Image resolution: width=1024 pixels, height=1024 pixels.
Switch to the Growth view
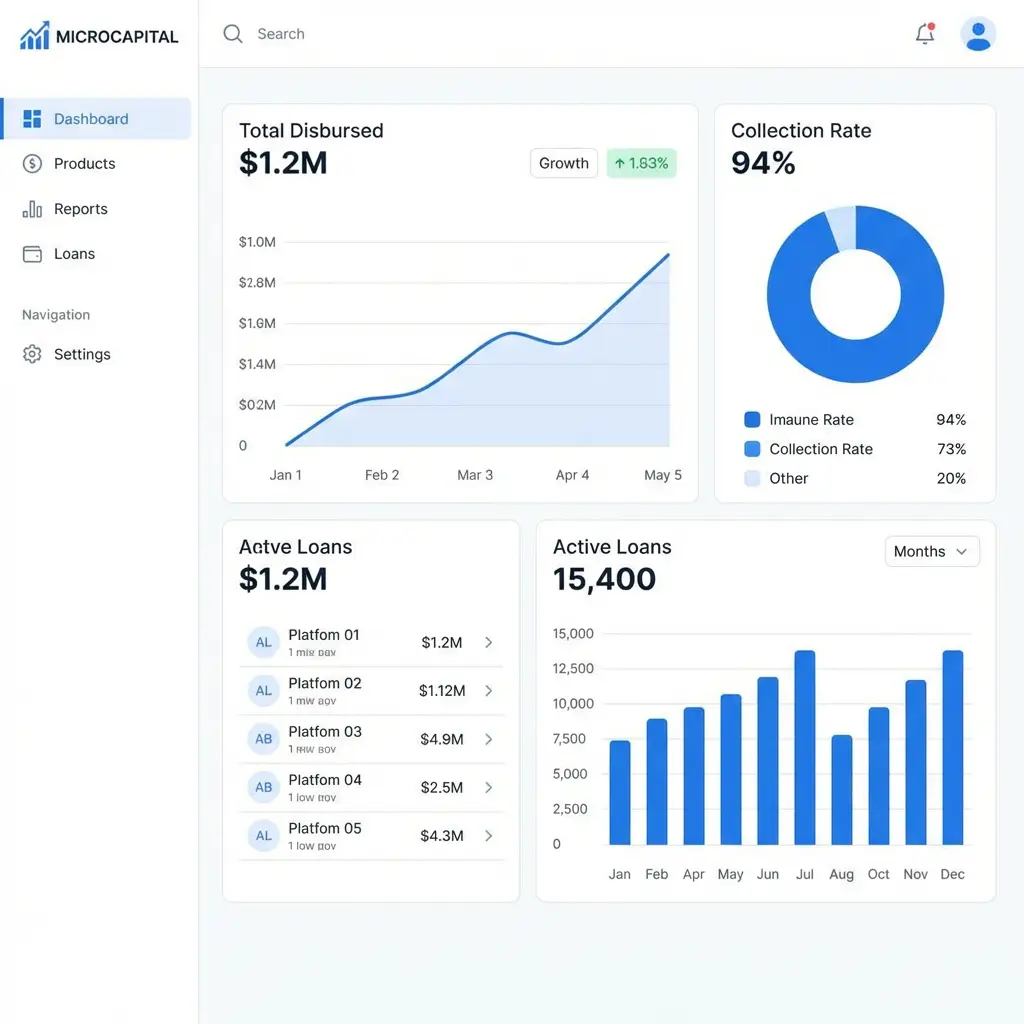pos(563,163)
